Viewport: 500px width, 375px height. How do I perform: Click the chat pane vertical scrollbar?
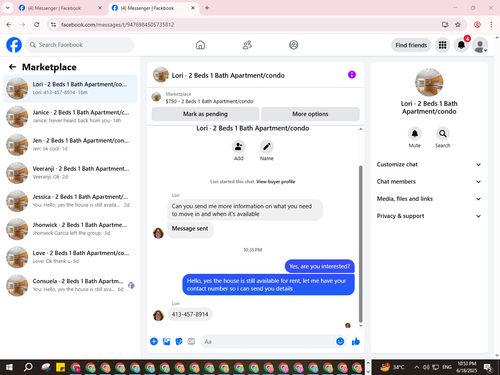point(360,244)
